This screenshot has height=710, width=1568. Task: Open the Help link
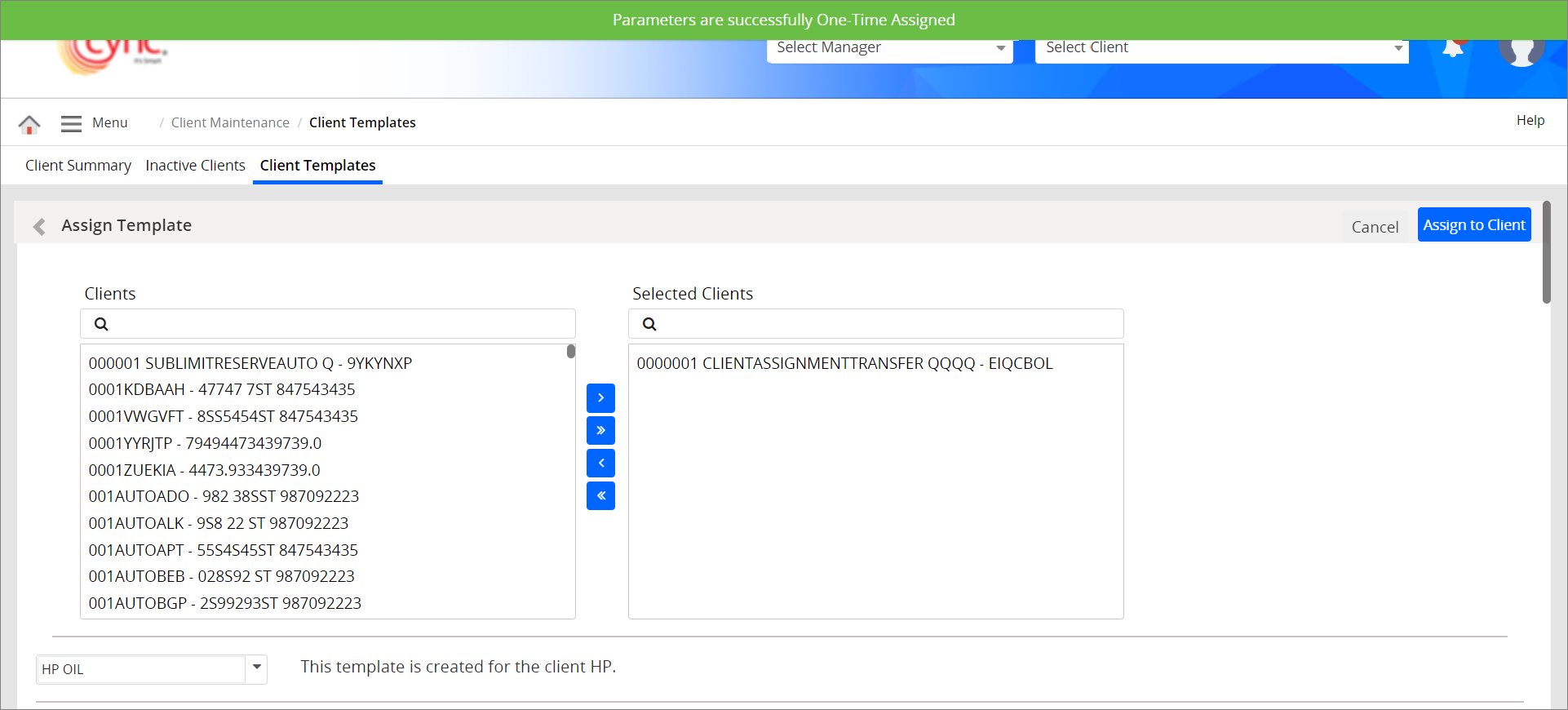[x=1530, y=121]
